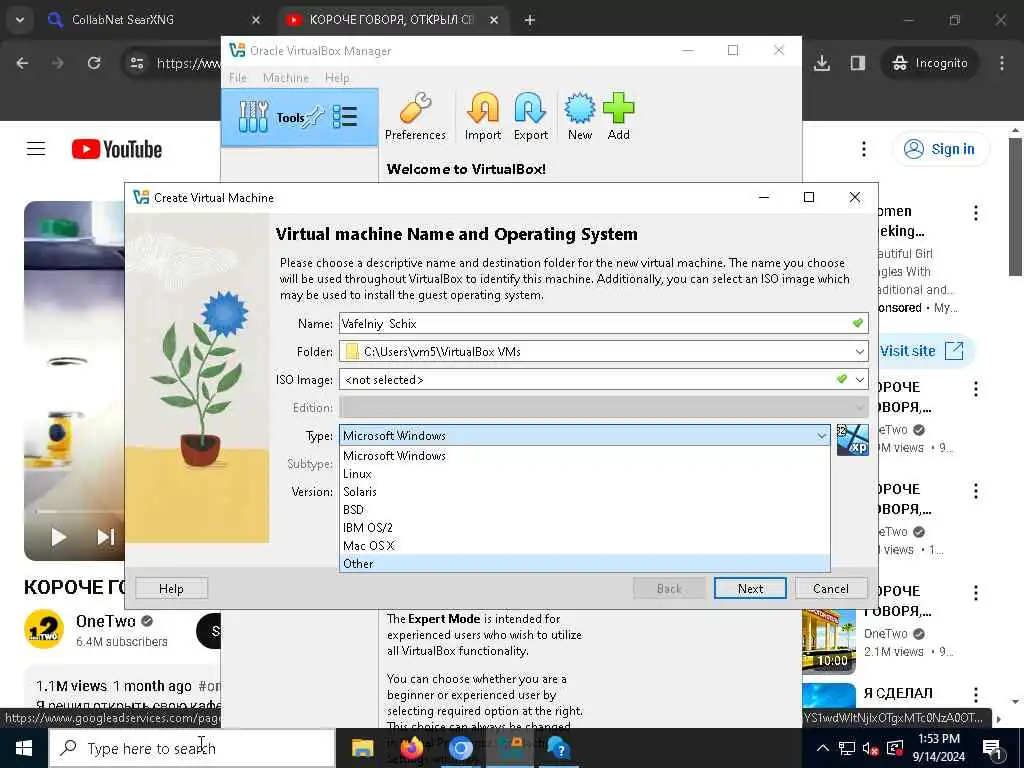Skip to next YouTube video

(105, 537)
